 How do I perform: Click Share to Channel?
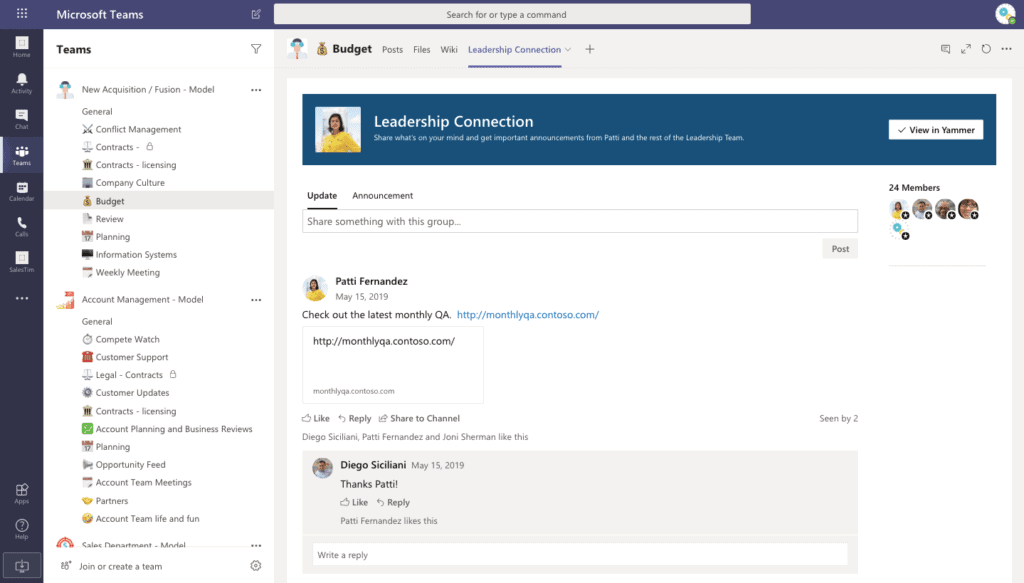point(419,418)
